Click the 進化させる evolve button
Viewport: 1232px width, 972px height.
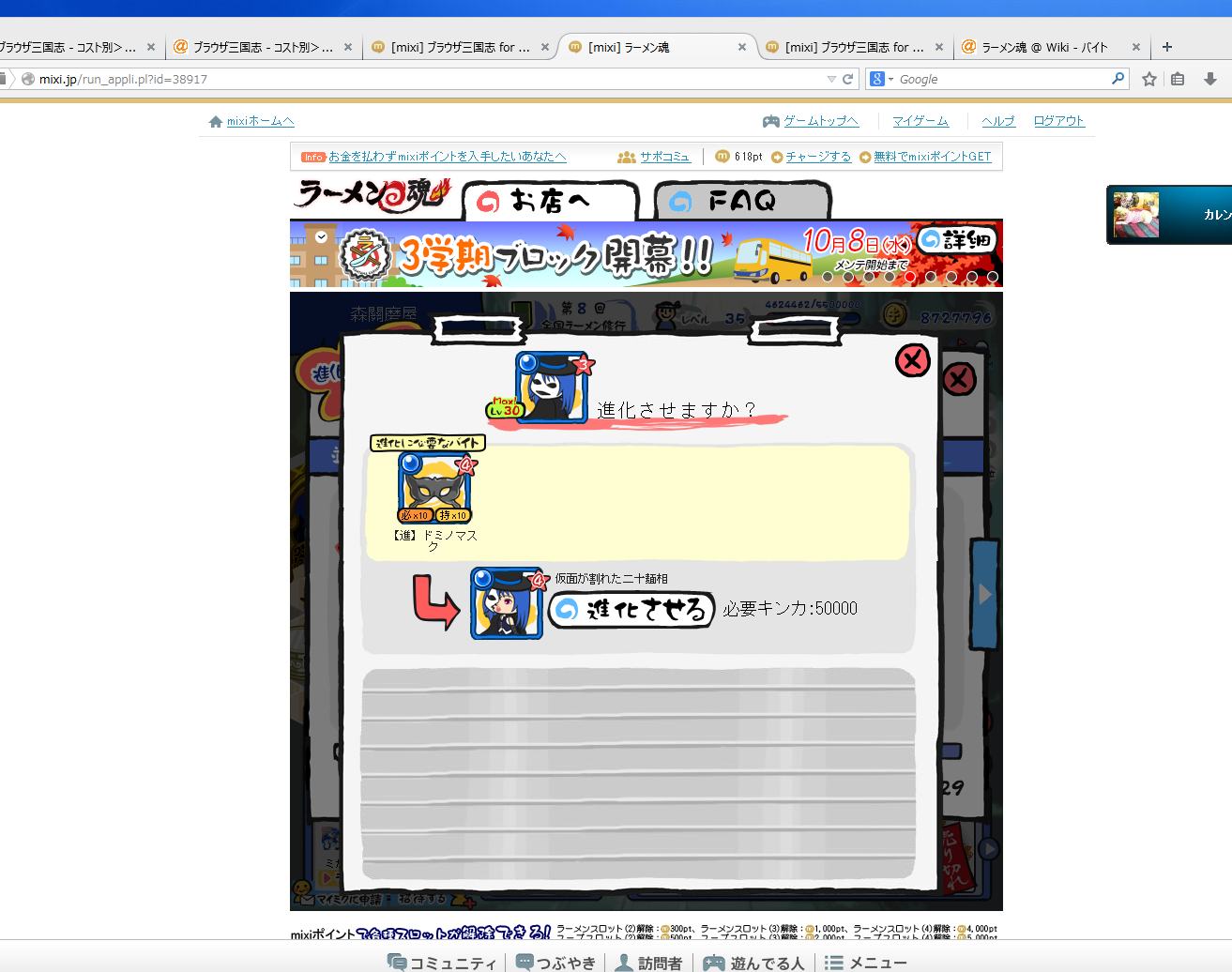click(631, 610)
